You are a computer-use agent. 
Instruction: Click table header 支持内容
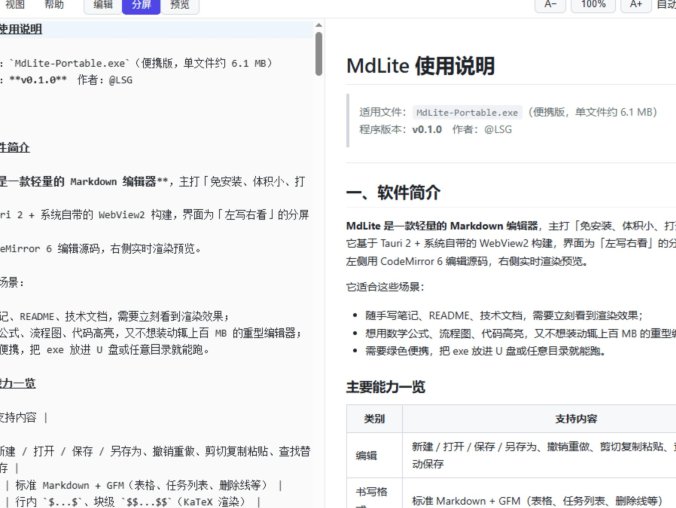pyautogui.click(x=576, y=419)
